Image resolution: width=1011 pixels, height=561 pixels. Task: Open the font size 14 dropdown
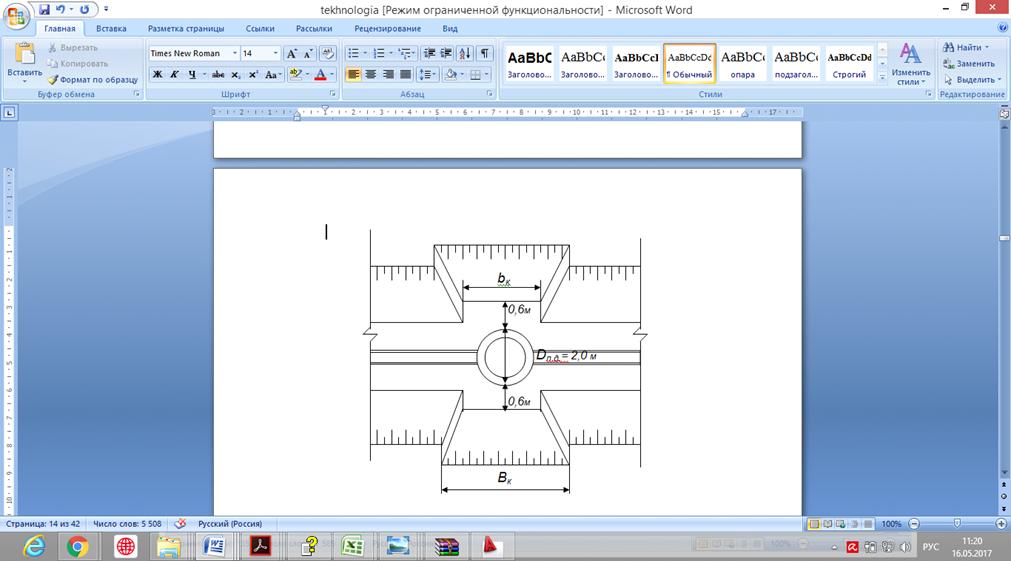click(x=275, y=53)
